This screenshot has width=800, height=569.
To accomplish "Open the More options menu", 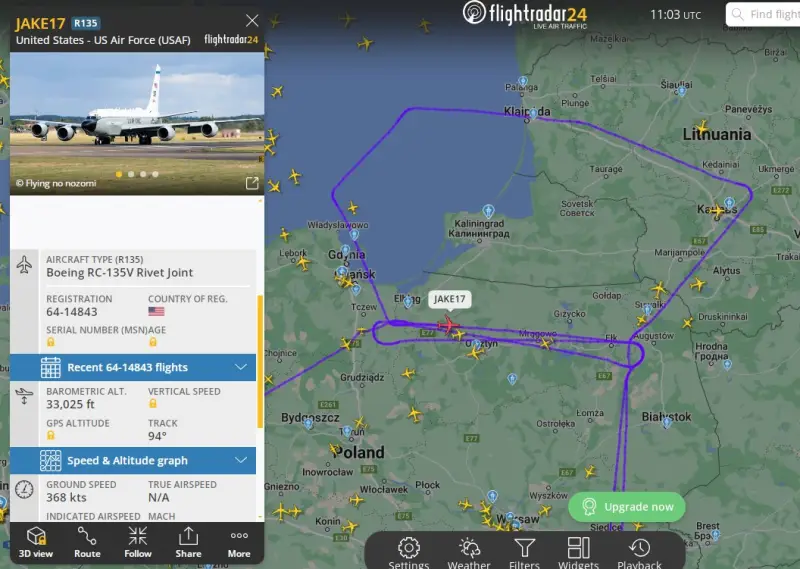I will 239,542.
